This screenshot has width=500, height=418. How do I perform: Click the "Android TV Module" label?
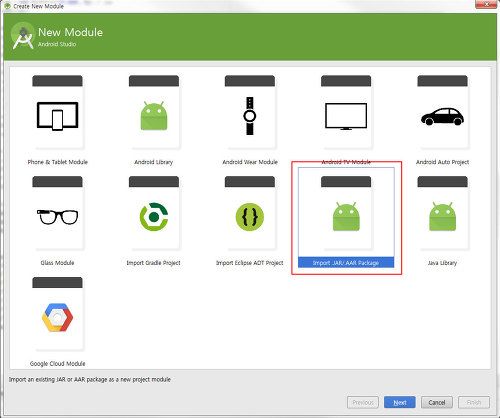pyautogui.click(x=346, y=162)
